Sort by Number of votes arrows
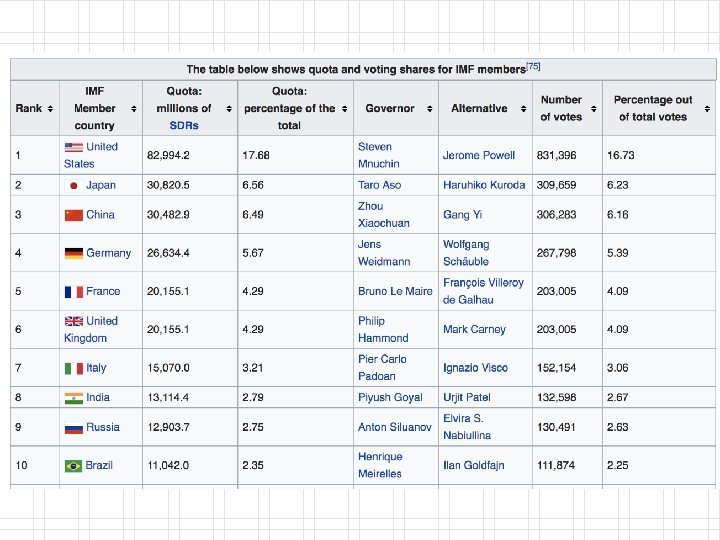This screenshot has height=540, width=720. 594,108
